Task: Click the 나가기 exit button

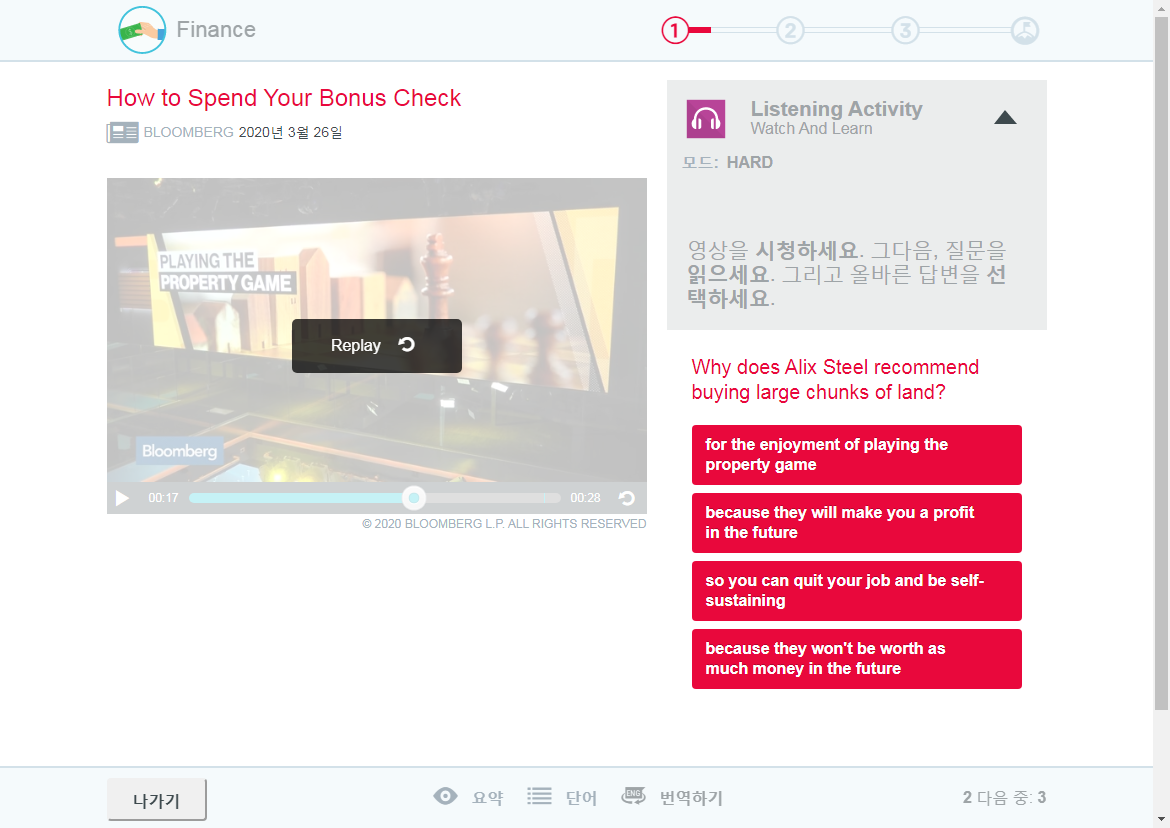Action: pos(157,800)
